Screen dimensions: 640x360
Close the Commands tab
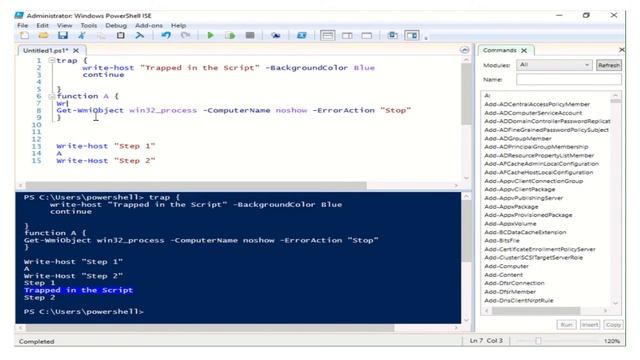524,50
